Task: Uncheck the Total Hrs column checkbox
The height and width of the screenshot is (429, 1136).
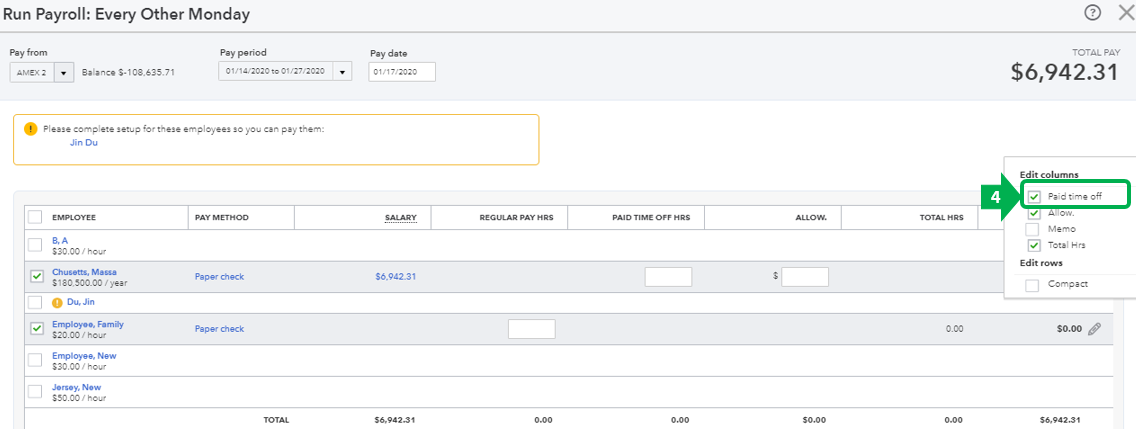Action: pyautogui.click(x=1034, y=246)
